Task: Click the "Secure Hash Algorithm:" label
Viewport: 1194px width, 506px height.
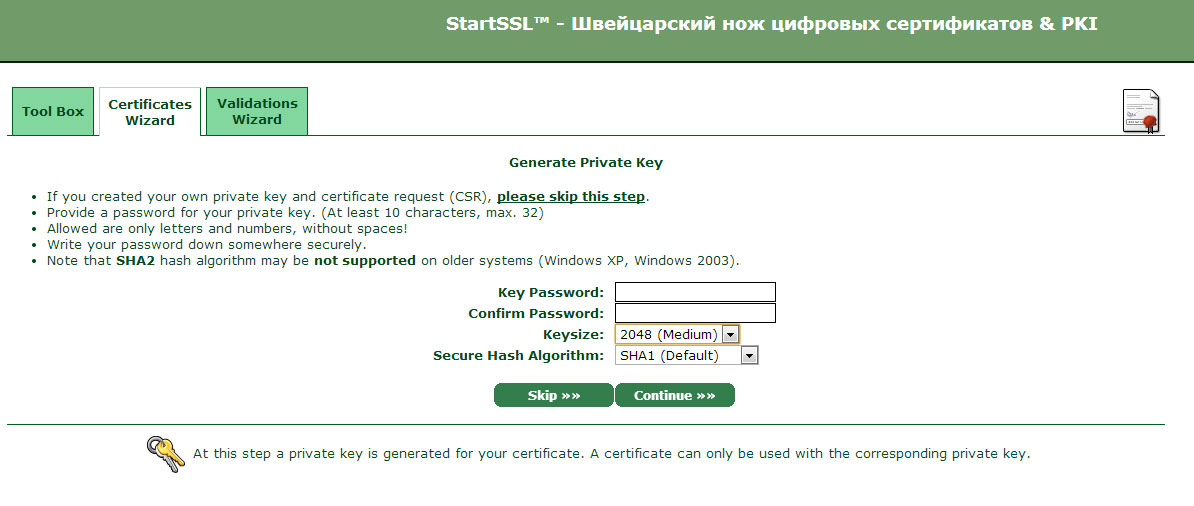Action: [518, 355]
